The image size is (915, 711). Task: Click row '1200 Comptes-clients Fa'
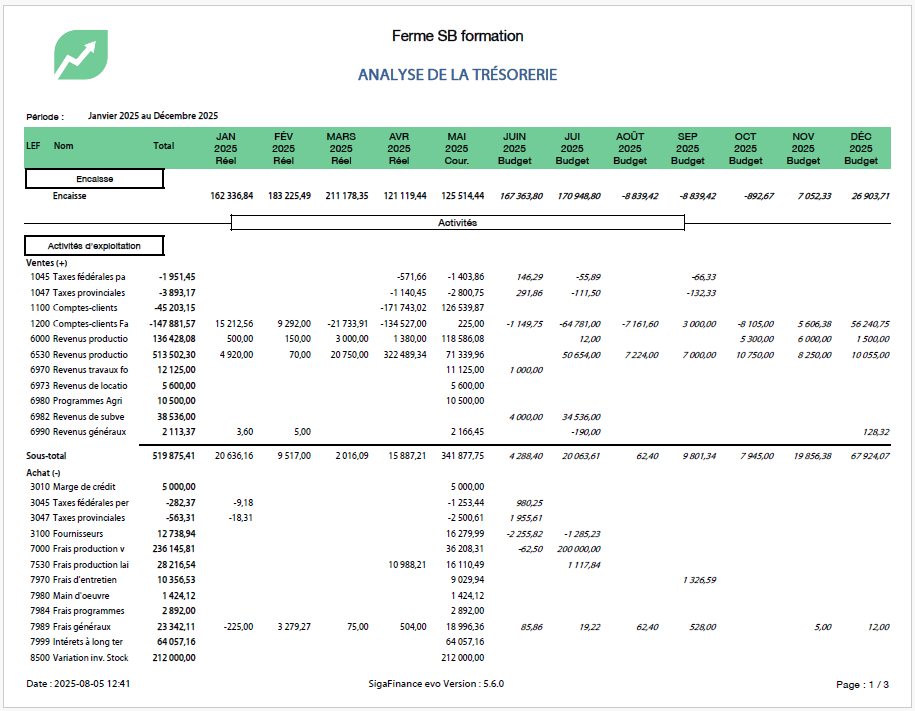pyautogui.click(x=458, y=323)
